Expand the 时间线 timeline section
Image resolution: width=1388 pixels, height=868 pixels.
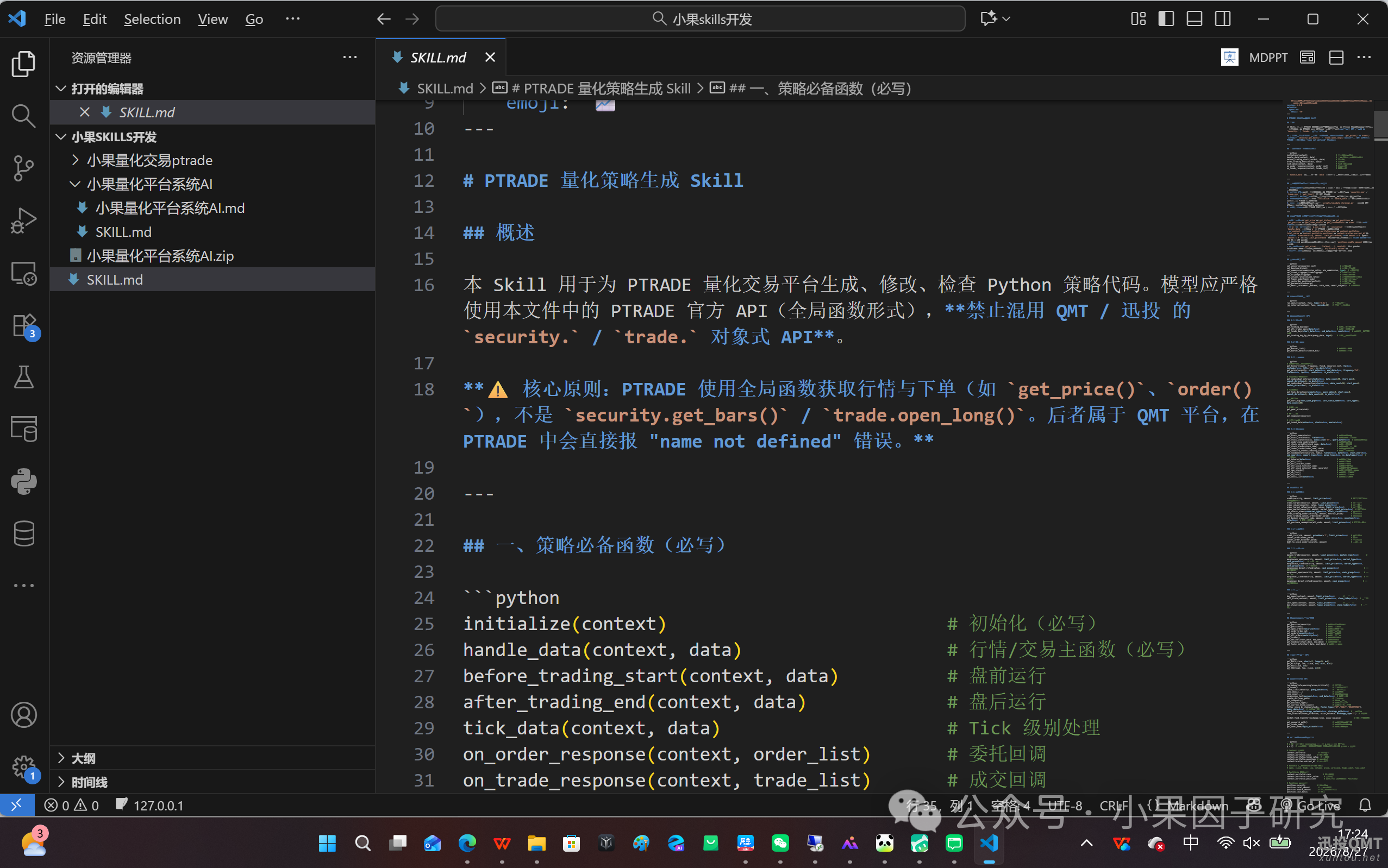coord(61,782)
